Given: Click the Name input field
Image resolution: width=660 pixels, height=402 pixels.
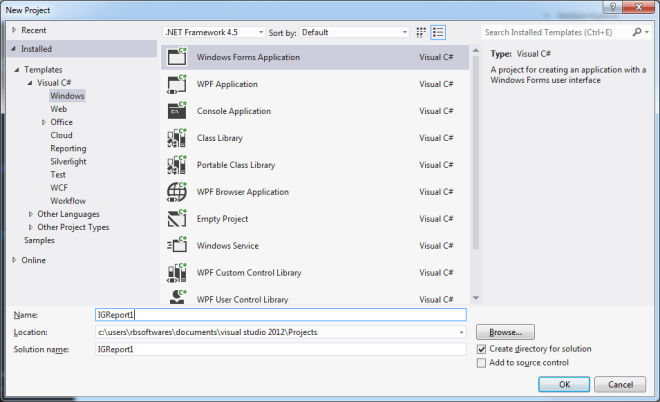Looking at the screenshot, I should coord(281,315).
